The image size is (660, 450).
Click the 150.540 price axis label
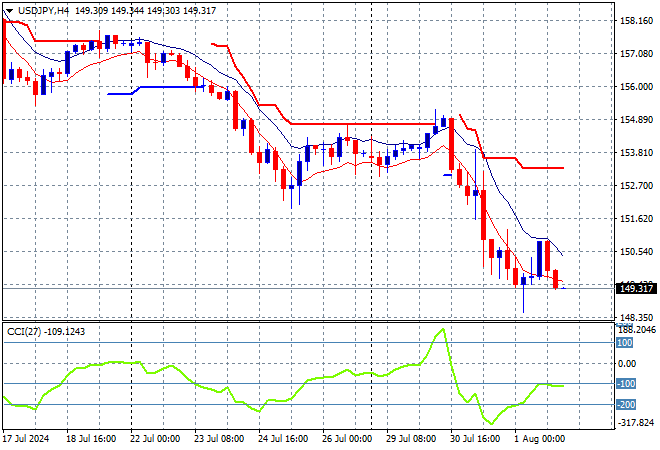point(637,251)
